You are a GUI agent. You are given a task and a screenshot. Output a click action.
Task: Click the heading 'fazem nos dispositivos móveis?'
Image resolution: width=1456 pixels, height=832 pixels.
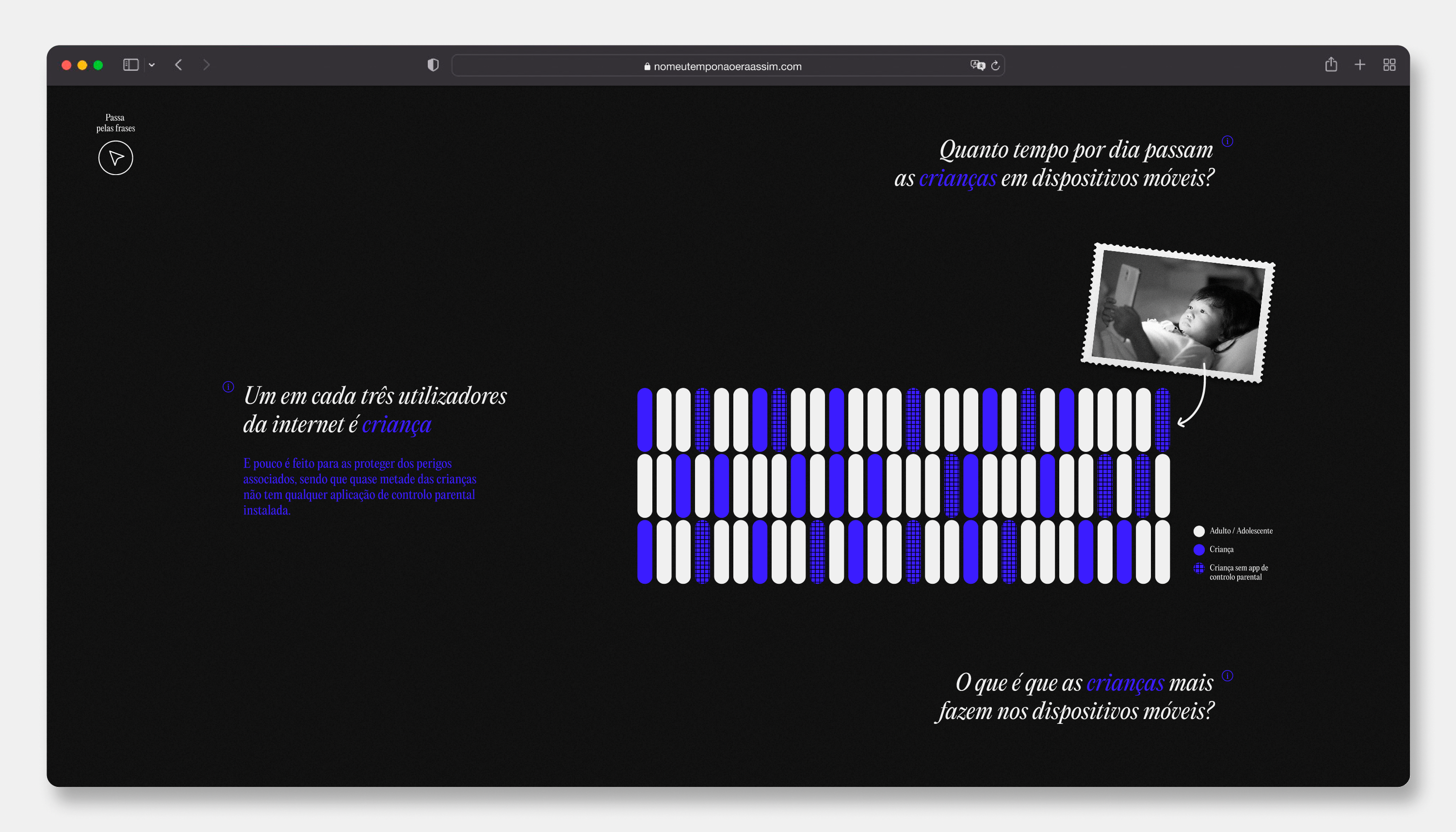tap(1074, 712)
